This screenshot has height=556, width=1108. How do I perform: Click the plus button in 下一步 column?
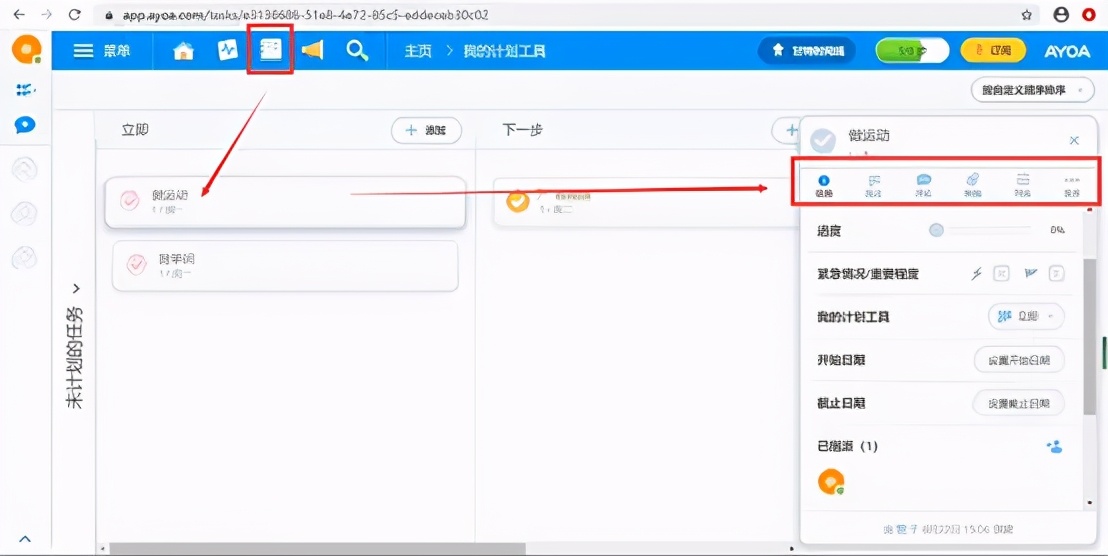[x=788, y=130]
